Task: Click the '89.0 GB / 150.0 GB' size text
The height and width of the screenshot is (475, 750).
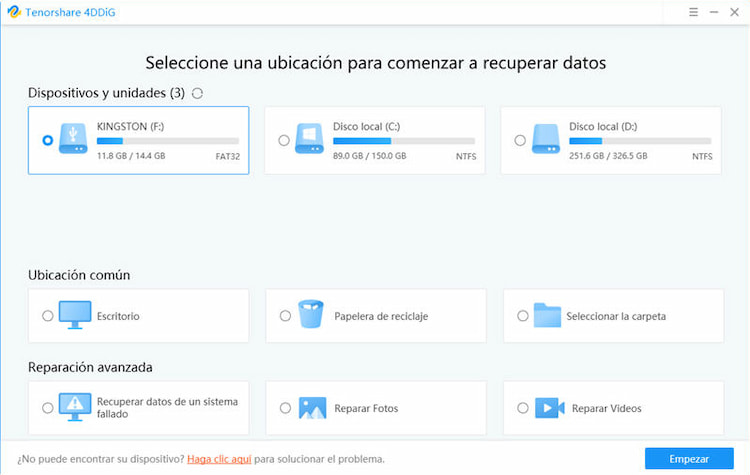Action: [x=370, y=156]
